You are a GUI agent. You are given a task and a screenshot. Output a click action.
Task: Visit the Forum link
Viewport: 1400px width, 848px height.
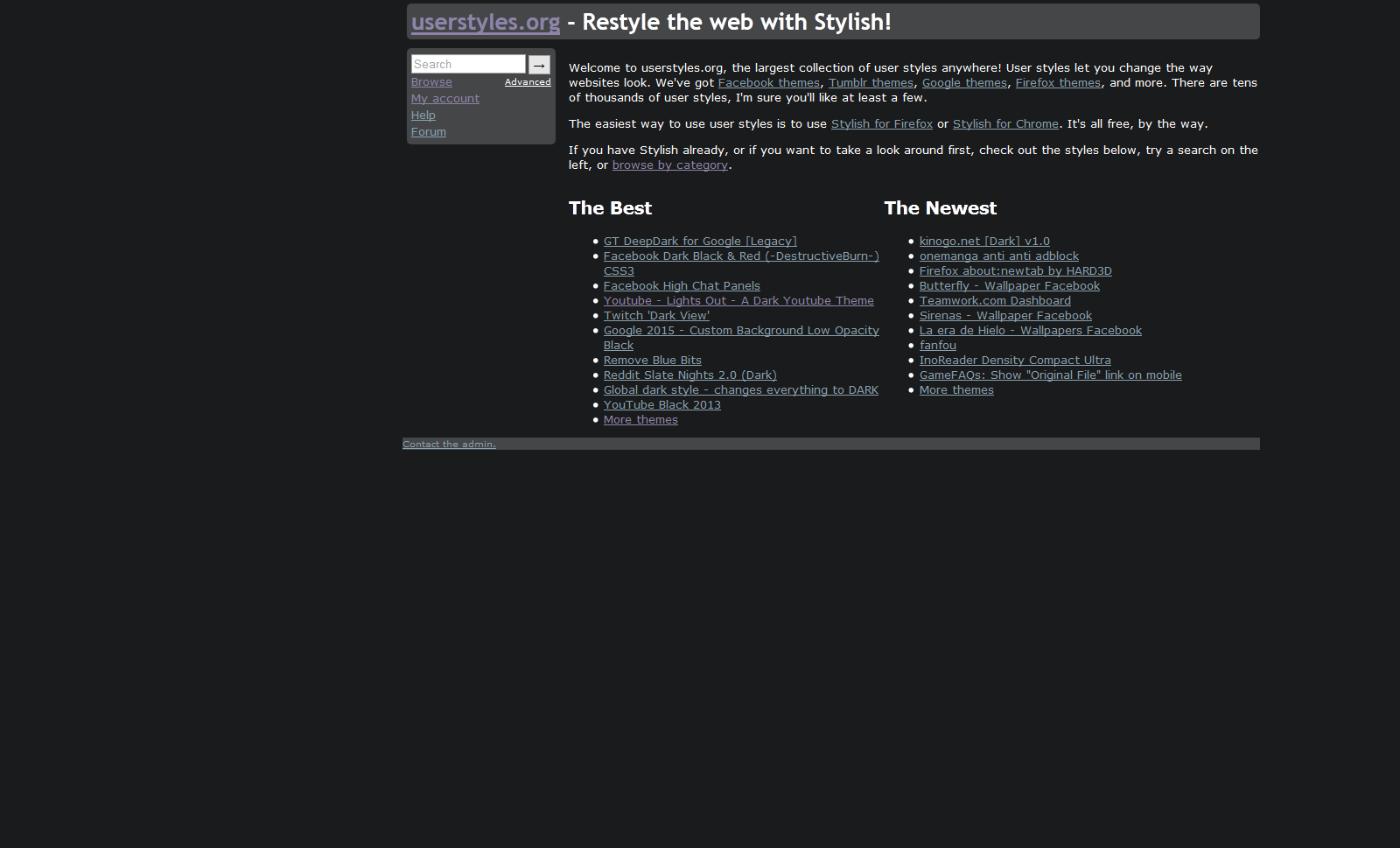pos(429,132)
